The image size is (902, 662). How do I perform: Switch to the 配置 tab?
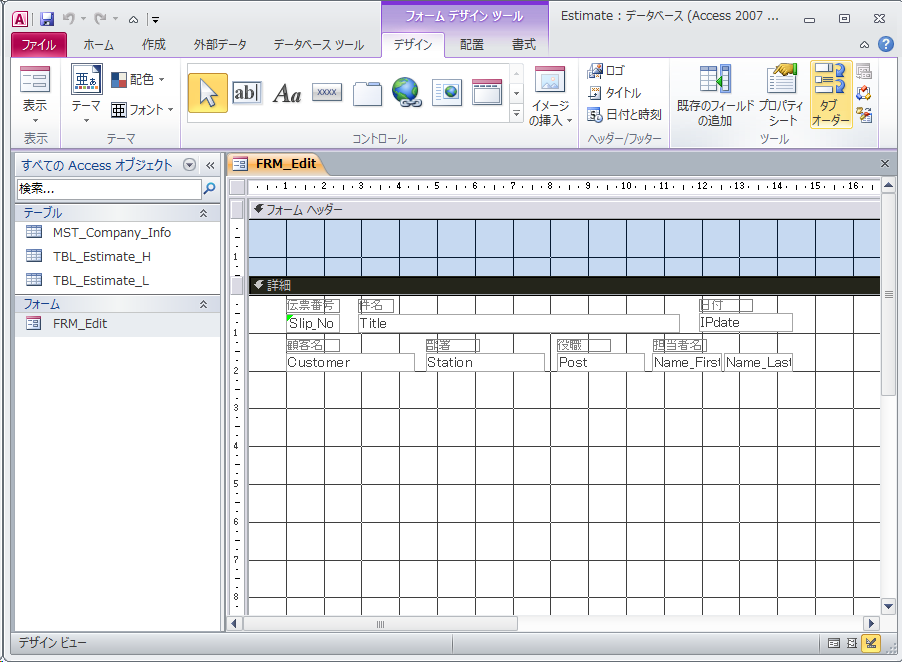pyautogui.click(x=472, y=44)
